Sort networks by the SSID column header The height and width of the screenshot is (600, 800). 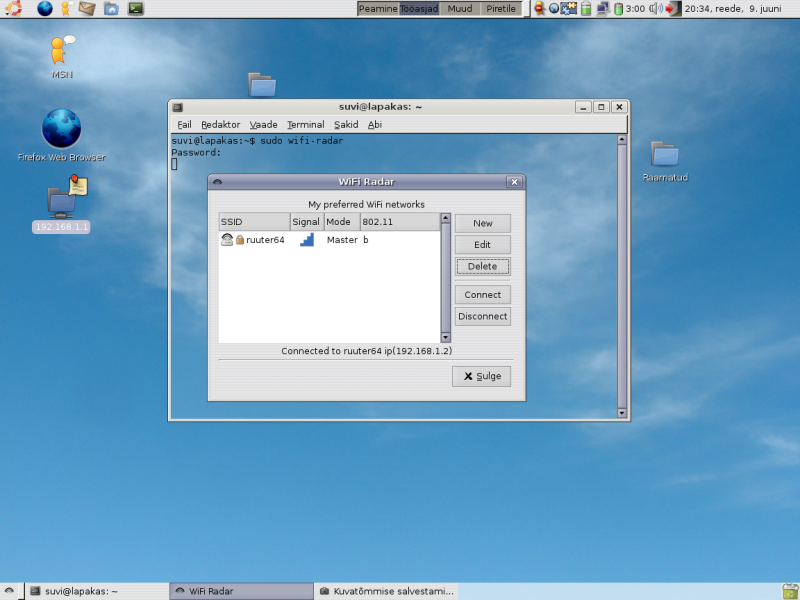(255, 222)
